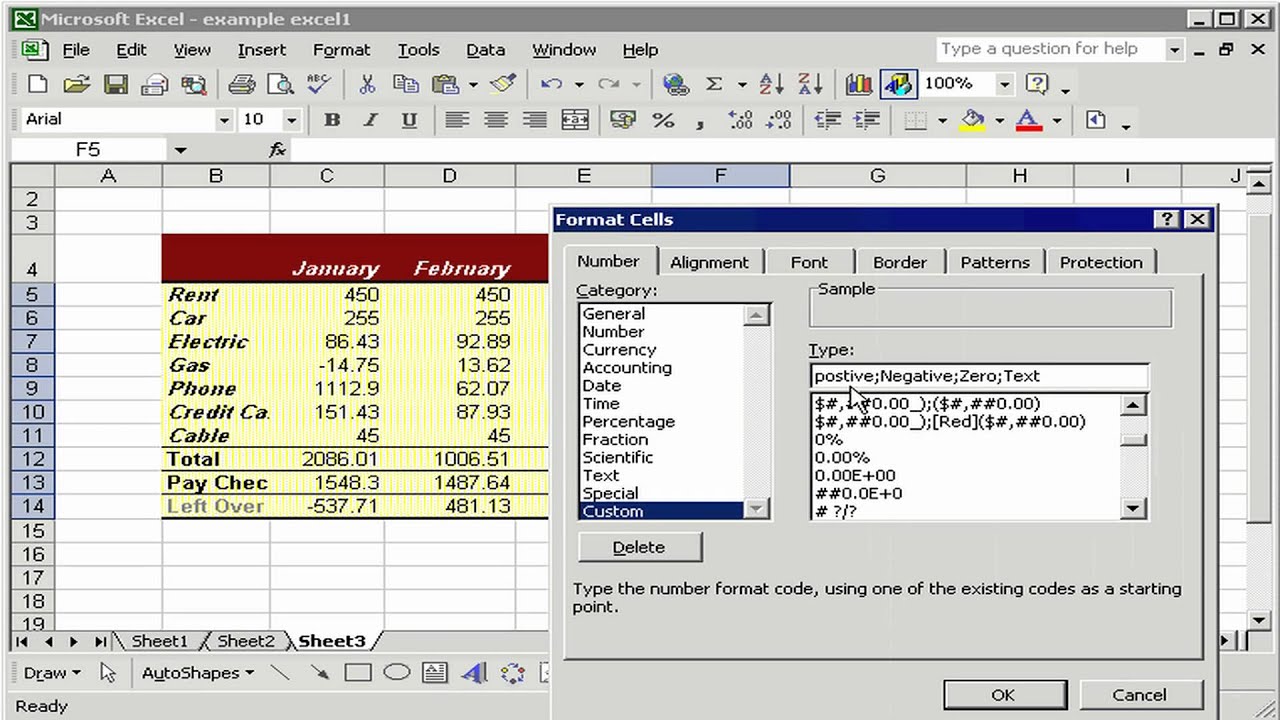Insert hyperlink with globe icon

(x=675, y=85)
